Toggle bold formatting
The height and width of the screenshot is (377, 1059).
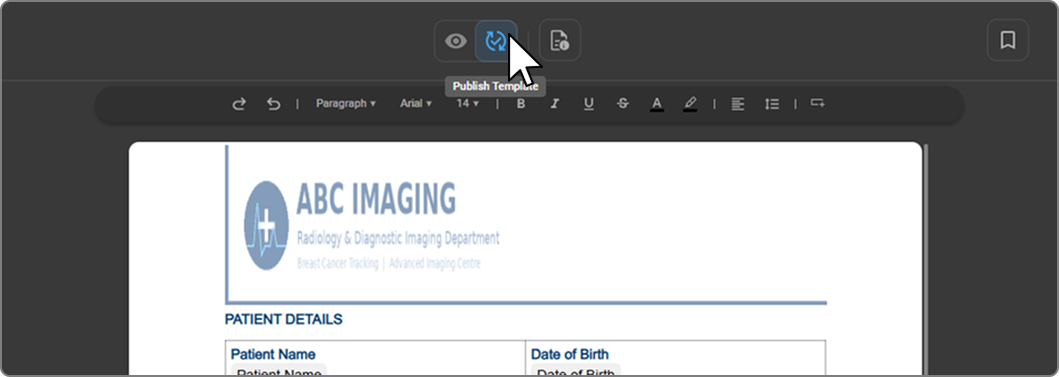(x=521, y=104)
